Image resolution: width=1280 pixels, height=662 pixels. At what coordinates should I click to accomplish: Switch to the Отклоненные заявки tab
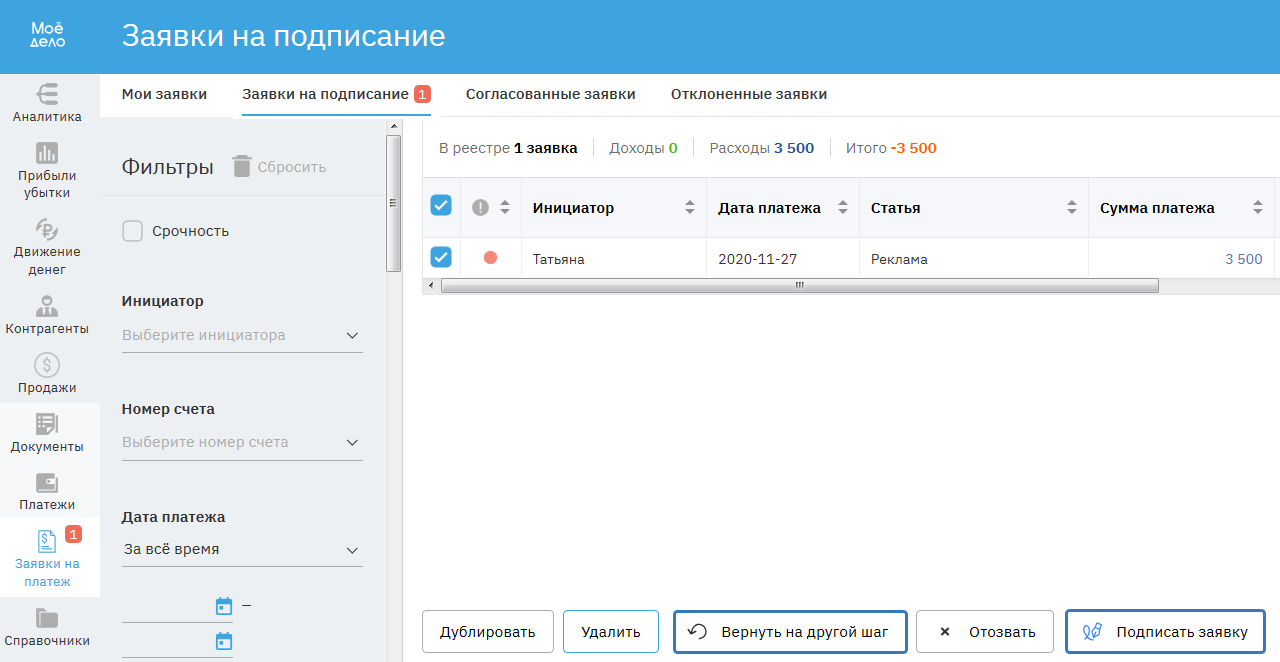coord(748,95)
